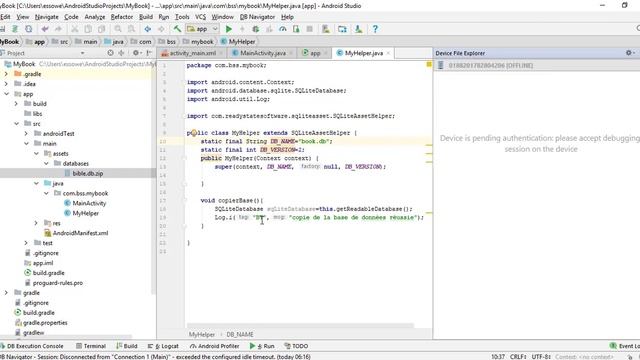This screenshot has height=360, width=640.
Task: Collapse the assets folder
Action: [36, 153]
